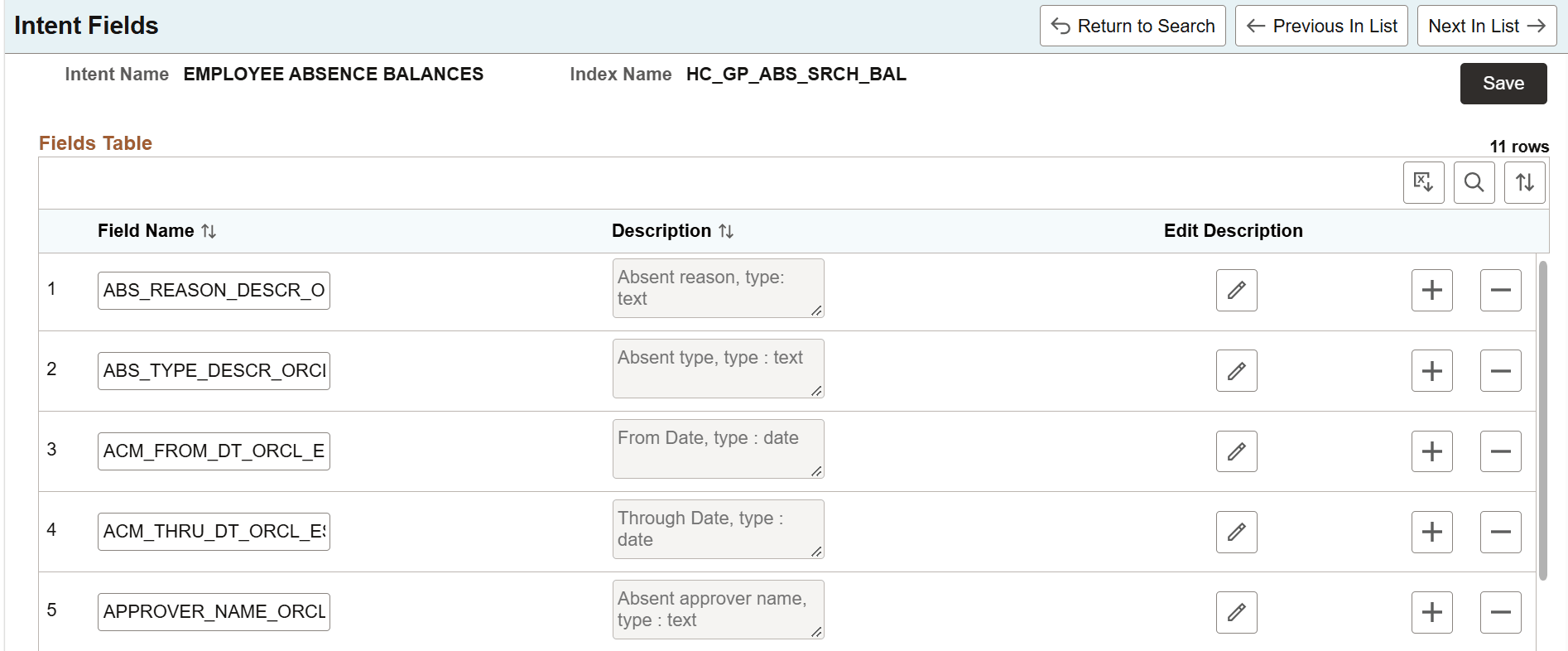Open the Fields Table sort icon
Image resolution: width=1568 pixels, height=651 pixels.
[1524, 182]
